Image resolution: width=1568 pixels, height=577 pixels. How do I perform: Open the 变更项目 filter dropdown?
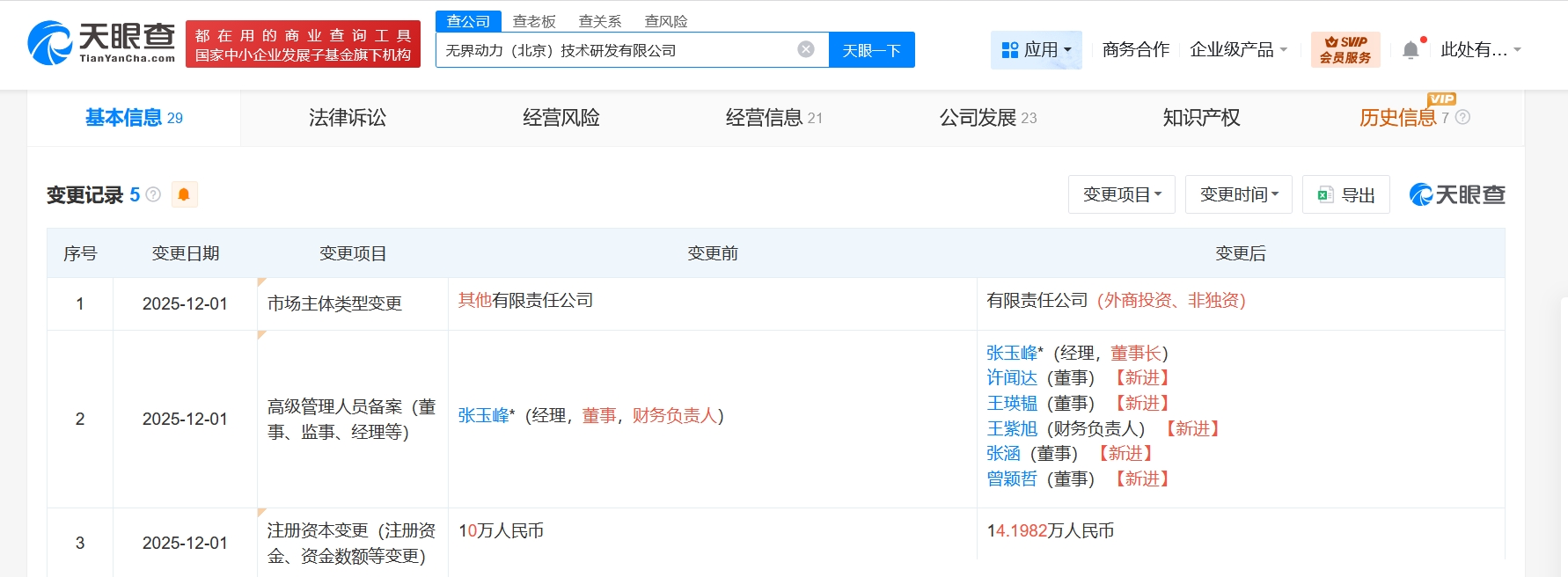1121,194
